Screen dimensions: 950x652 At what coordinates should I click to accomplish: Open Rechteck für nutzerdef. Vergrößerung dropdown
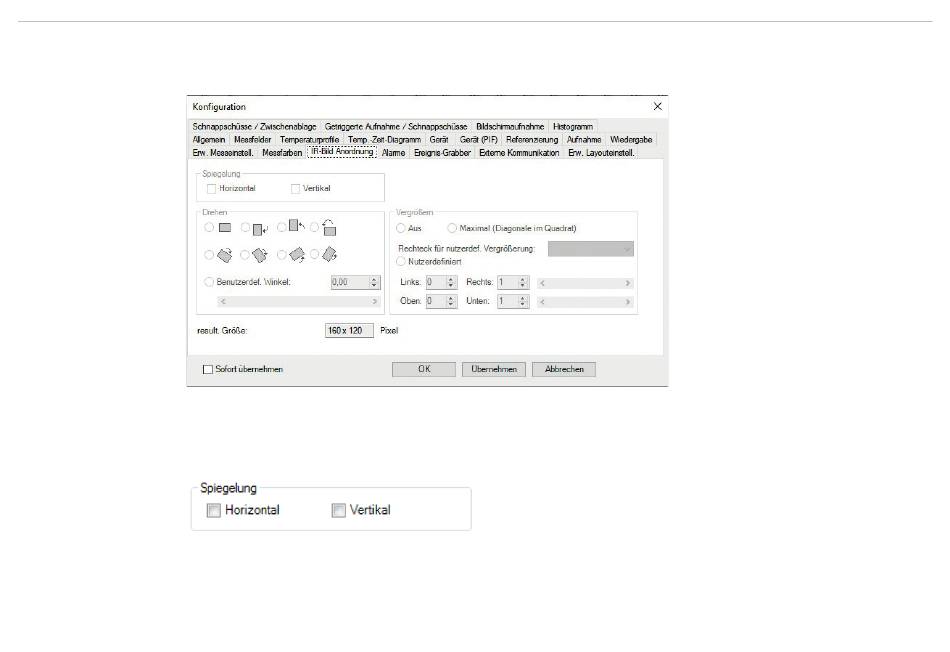tap(591, 248)
